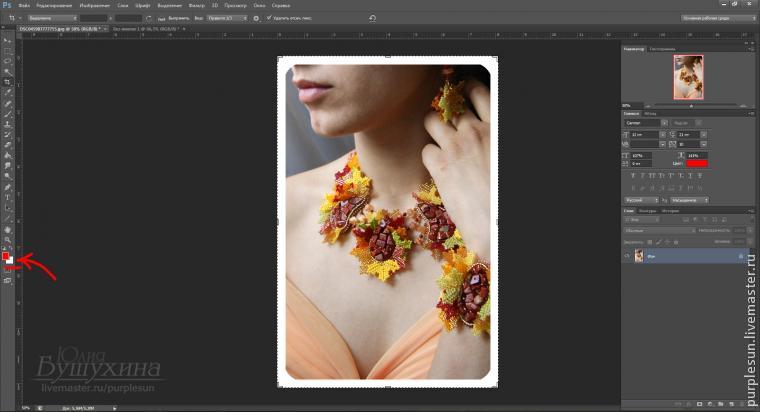Viewport: 760px width, 412px height.
Task: Open the layer blend mode dropdown
Action: [x=660, y=231]
